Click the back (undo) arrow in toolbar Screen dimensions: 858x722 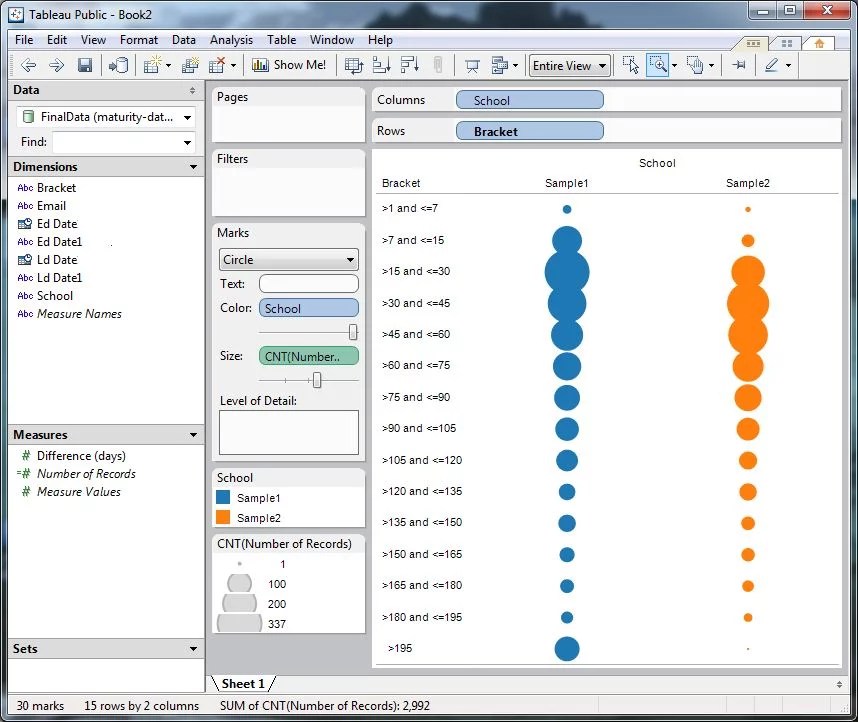point(28,66)
